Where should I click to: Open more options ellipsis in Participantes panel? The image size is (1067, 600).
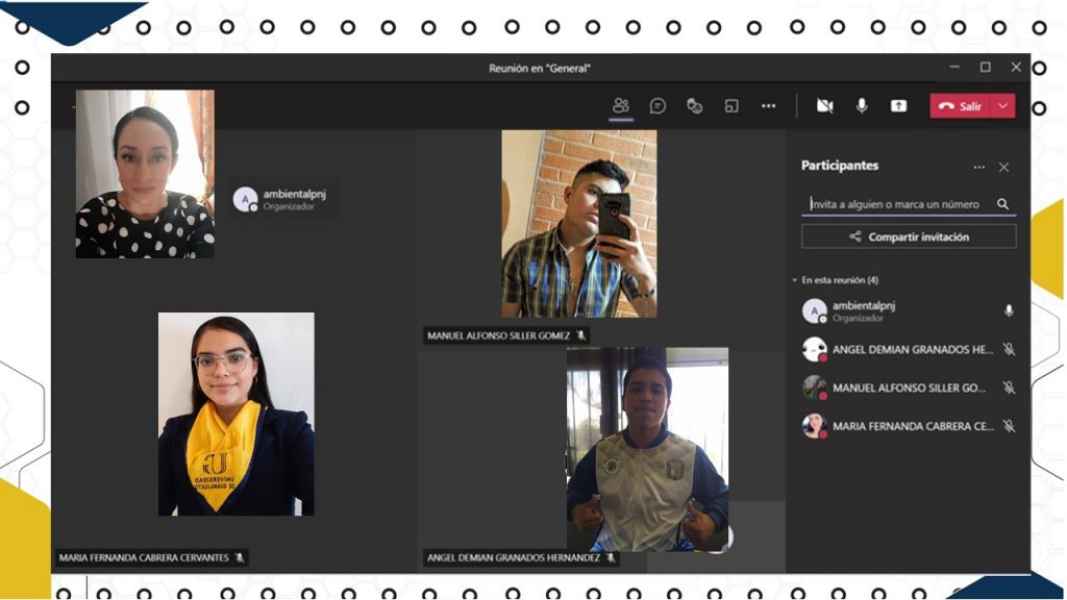pyautogui.click(x=979, y=167)
